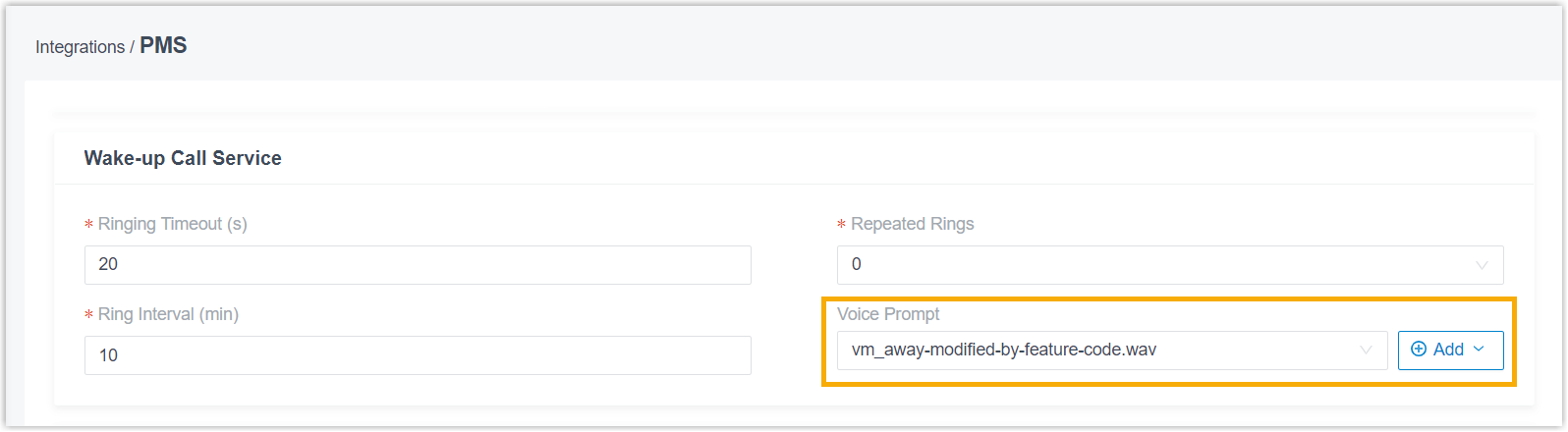The image size is (1568, 432).
Task: Open the Voice Prompt file dropdown
Action: point(1112,351)
